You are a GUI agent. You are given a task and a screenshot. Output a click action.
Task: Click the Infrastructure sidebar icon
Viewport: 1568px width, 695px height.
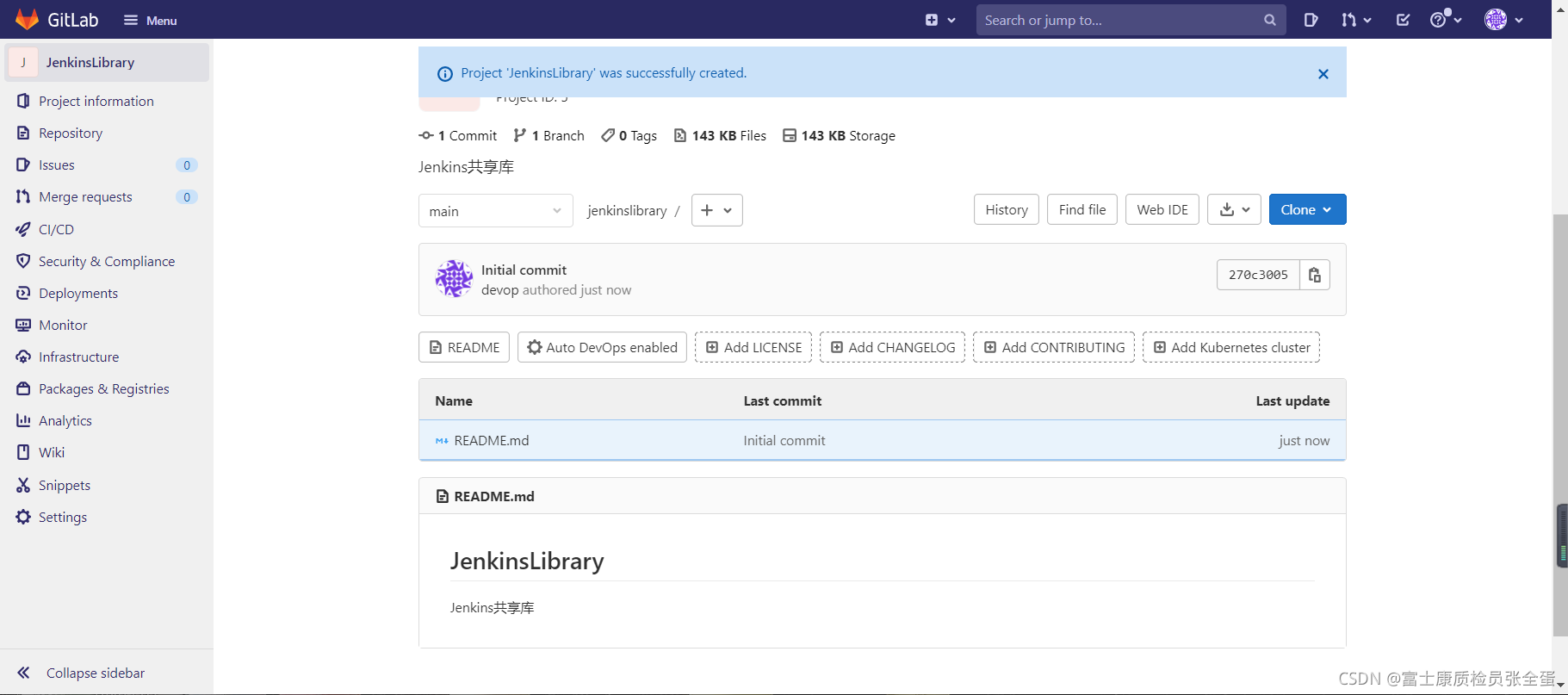click(x=23, y=357)
